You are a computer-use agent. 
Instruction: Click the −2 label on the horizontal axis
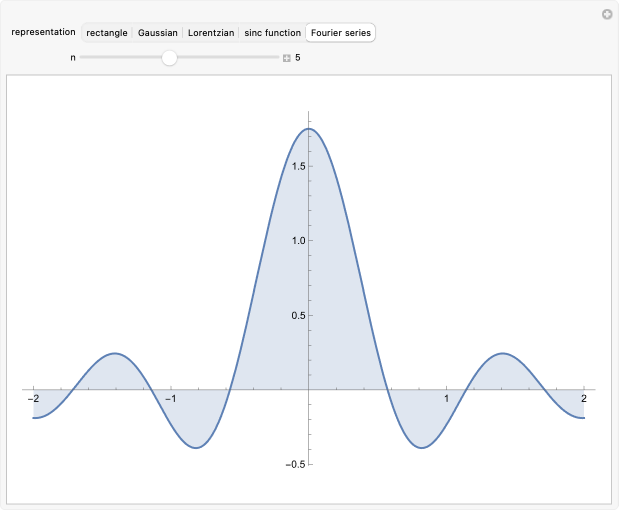[32, 400]
